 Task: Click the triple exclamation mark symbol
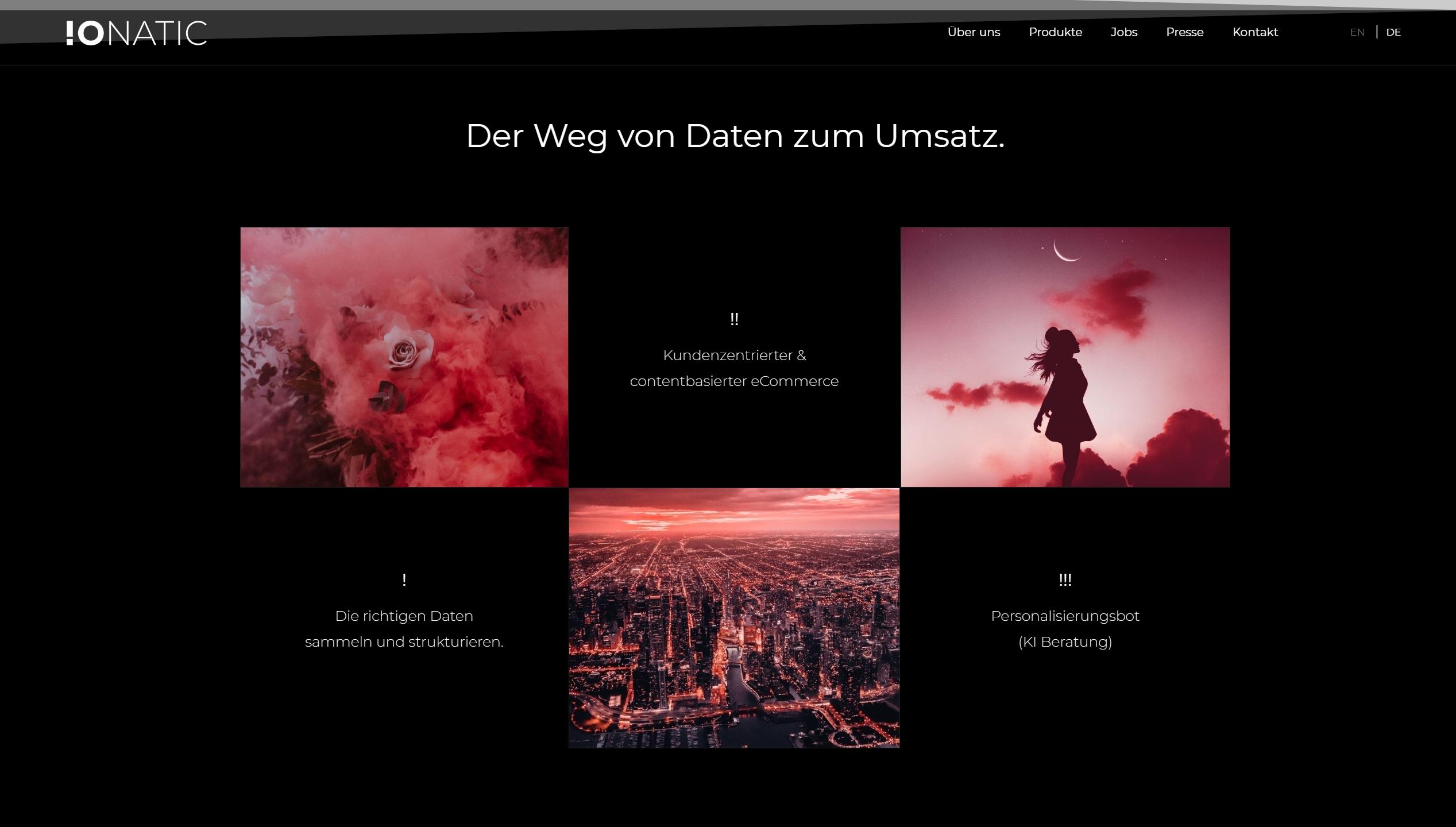pos(1065,579)
